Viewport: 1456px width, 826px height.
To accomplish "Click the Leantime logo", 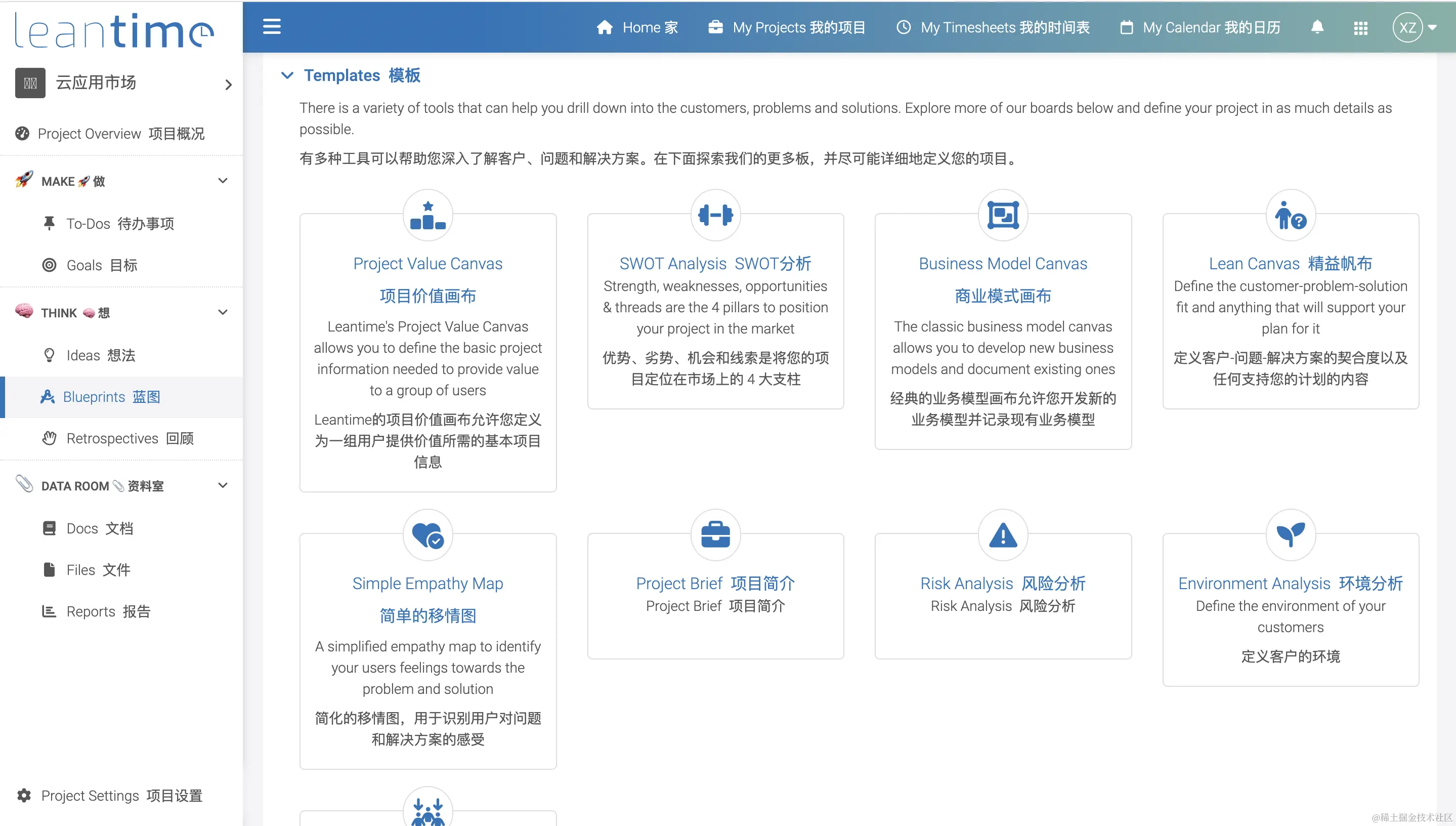I will click(114, 31).
